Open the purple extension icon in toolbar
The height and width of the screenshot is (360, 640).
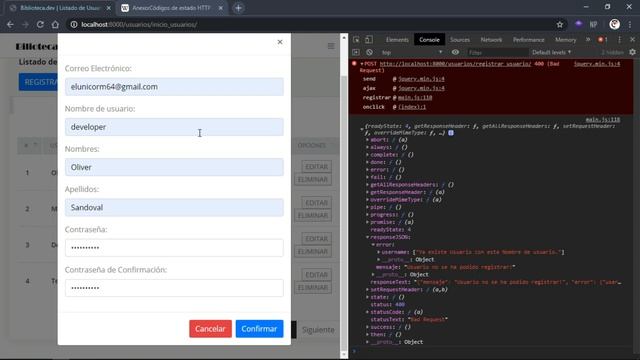(578, 24)
